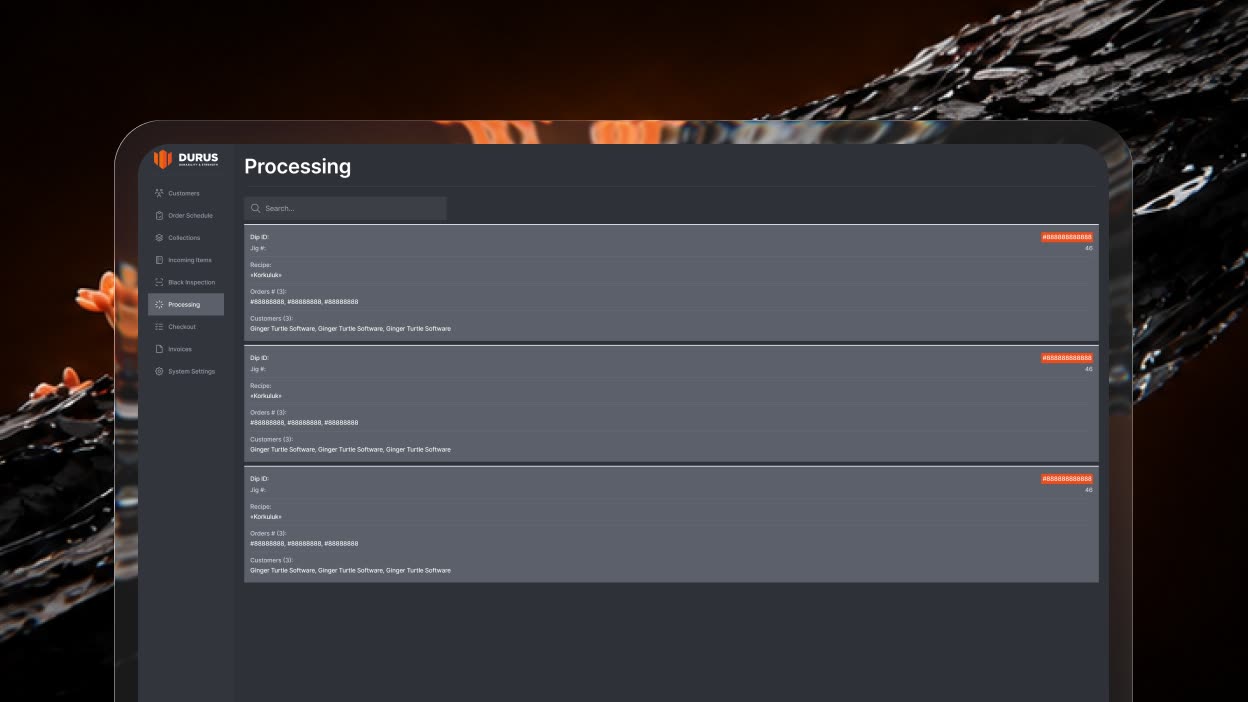Click the document icon for Incoming Items
Screen dimensions: 1248x702
pyautogui.click(x=159, y=260)
